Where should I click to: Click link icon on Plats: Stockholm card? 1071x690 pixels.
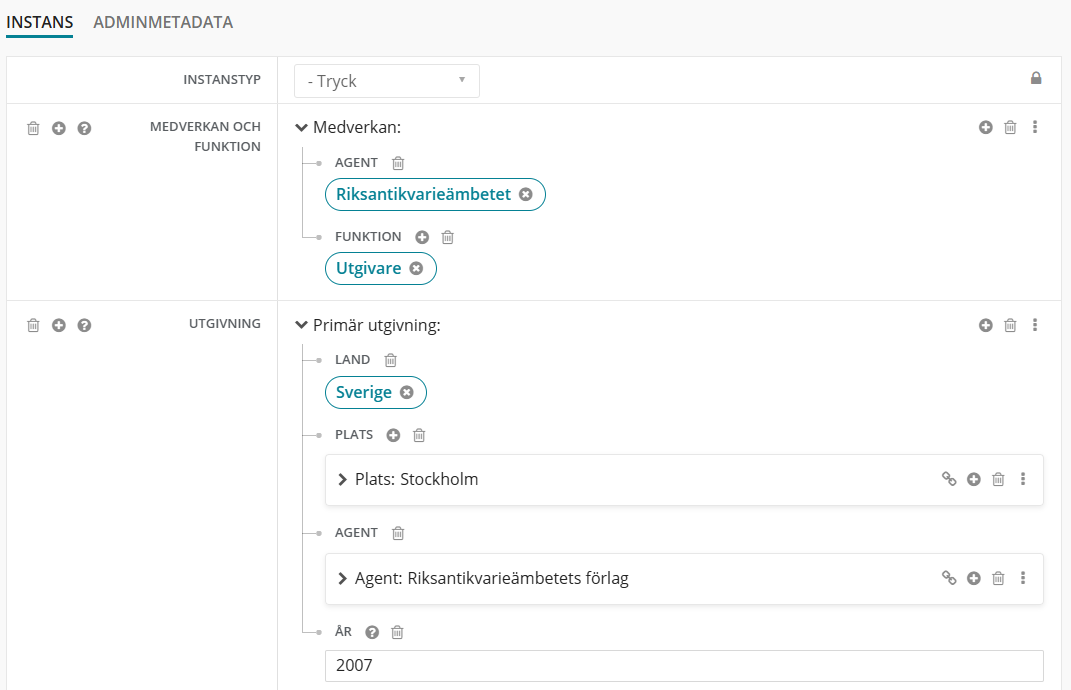949,479
